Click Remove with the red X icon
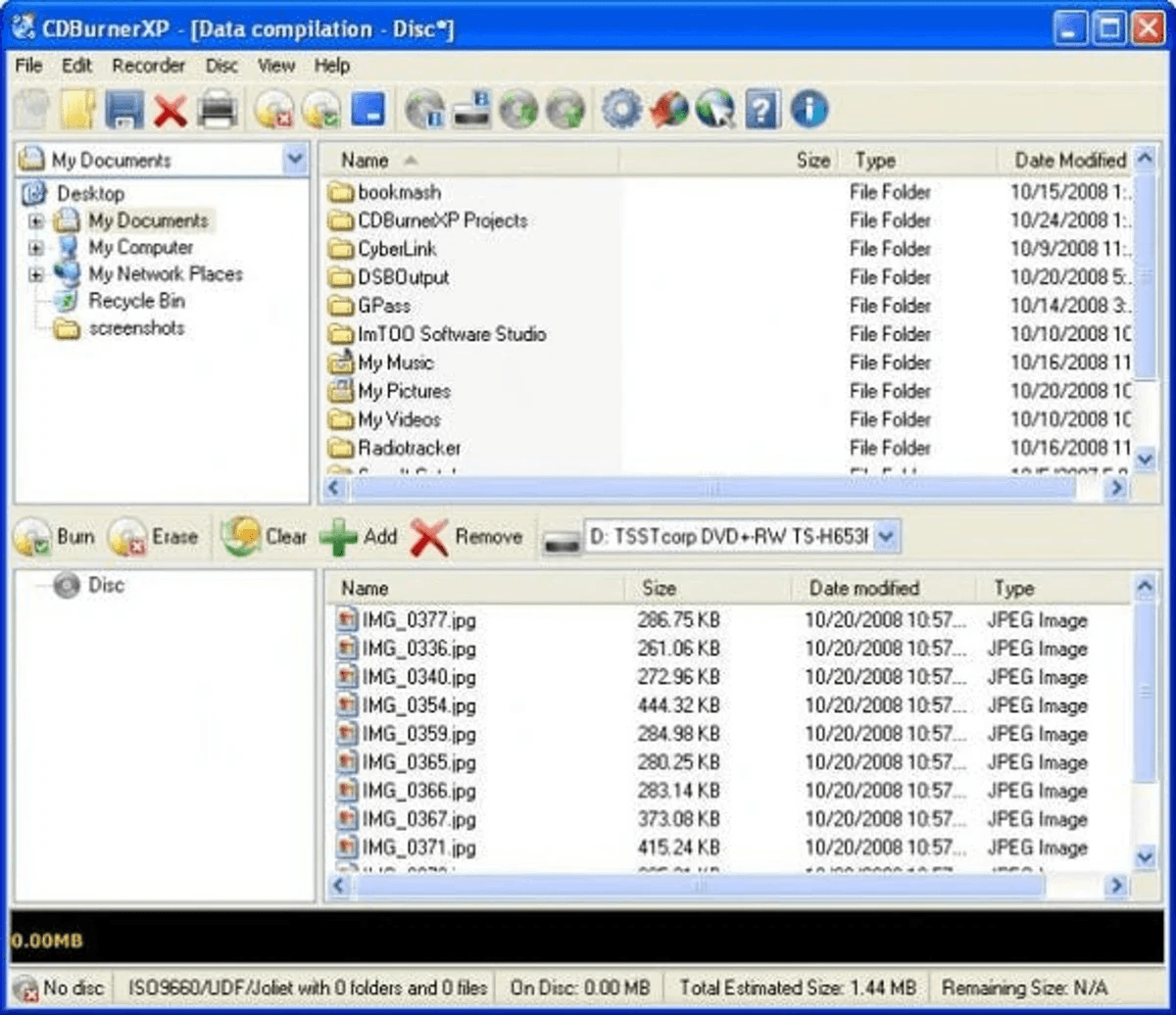 pyautogui.click(x=466, y=537)
